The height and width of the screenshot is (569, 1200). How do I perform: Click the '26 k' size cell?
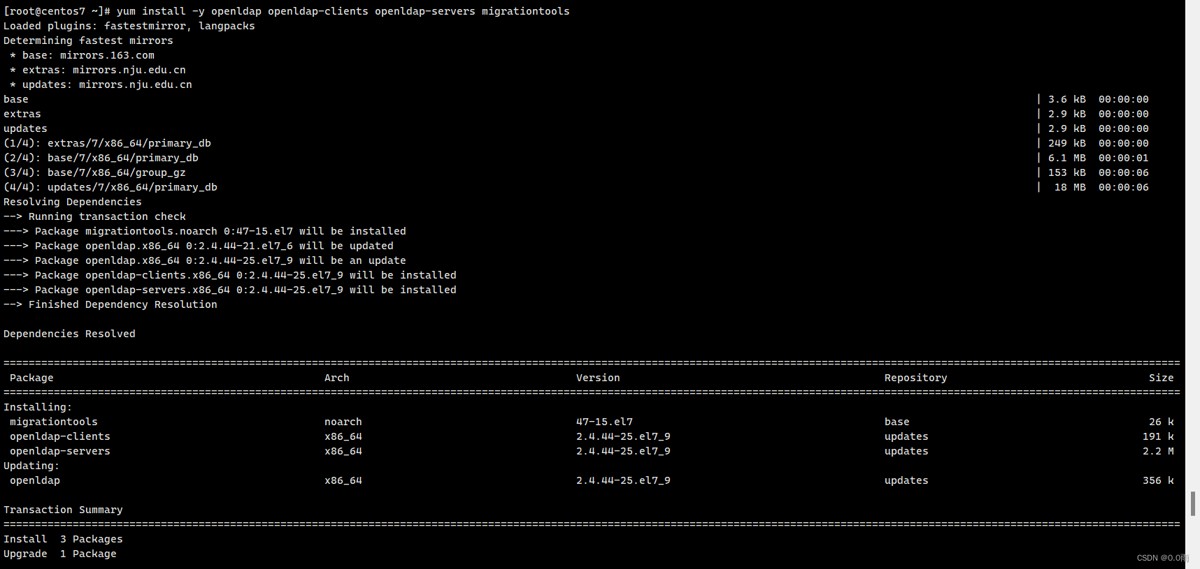(x=1161, y=422)
